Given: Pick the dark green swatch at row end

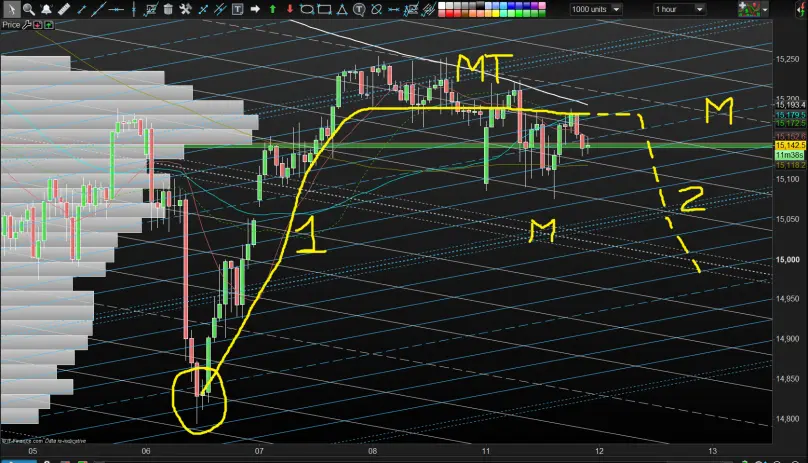Looking at the screenshot, I should coord(543,13).
